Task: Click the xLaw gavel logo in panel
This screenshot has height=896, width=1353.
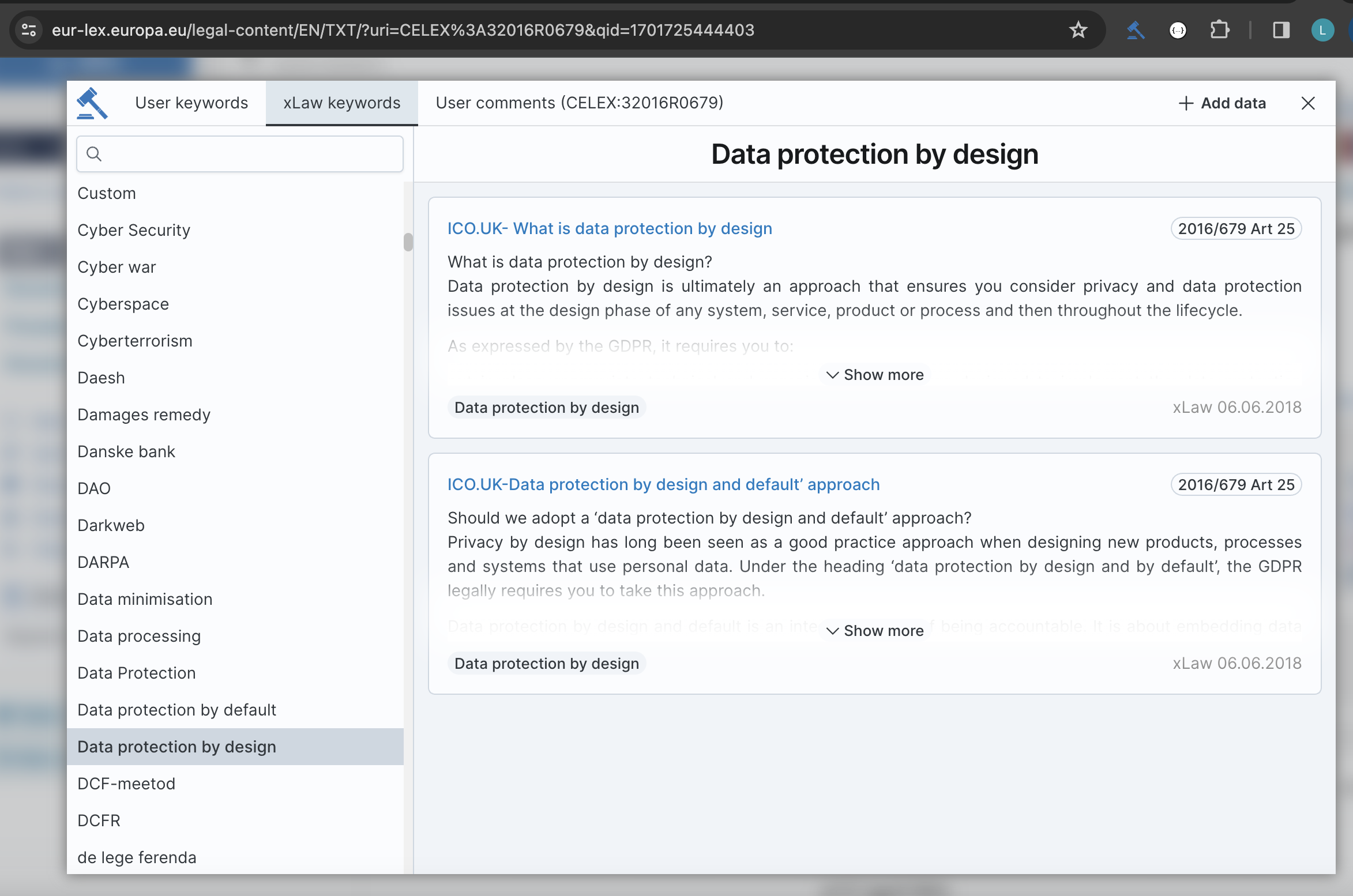Action: (92, 103)
